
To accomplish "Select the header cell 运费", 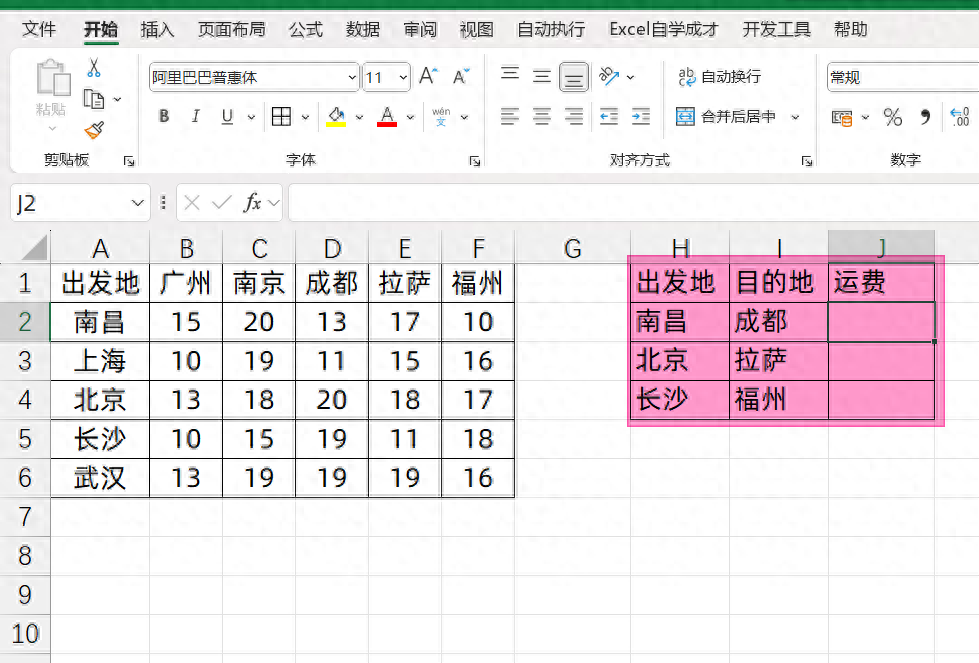I will [x=882, y=283].
